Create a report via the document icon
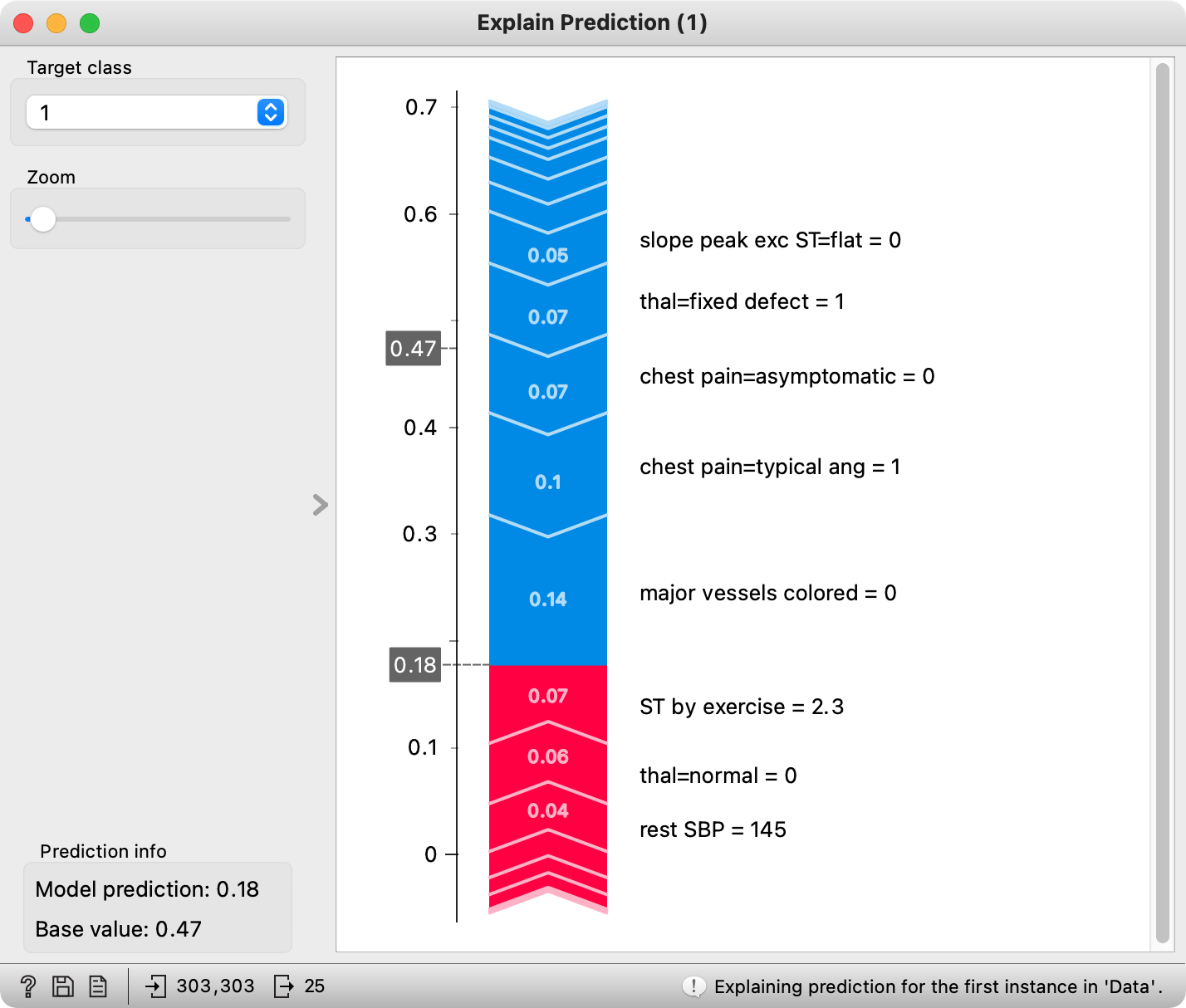The image size is (1186, 1008). 99,986
